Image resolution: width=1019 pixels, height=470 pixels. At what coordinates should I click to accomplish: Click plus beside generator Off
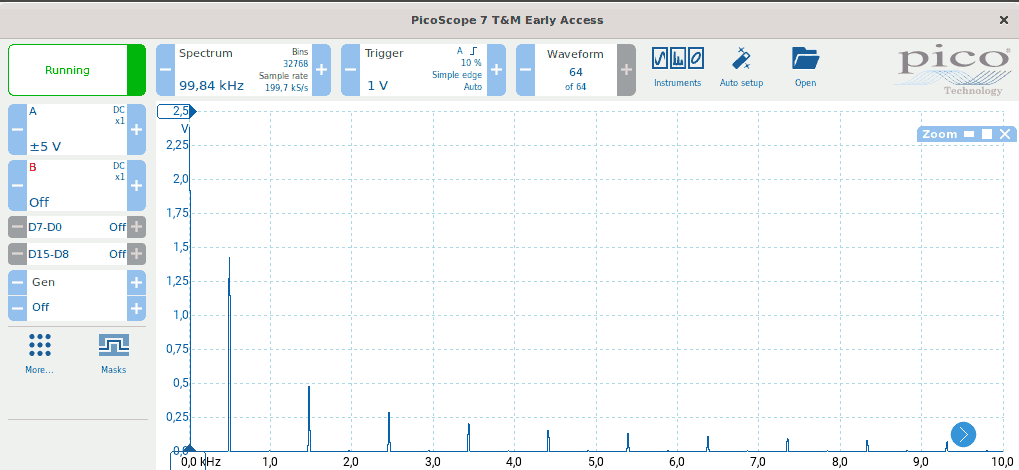136,307
